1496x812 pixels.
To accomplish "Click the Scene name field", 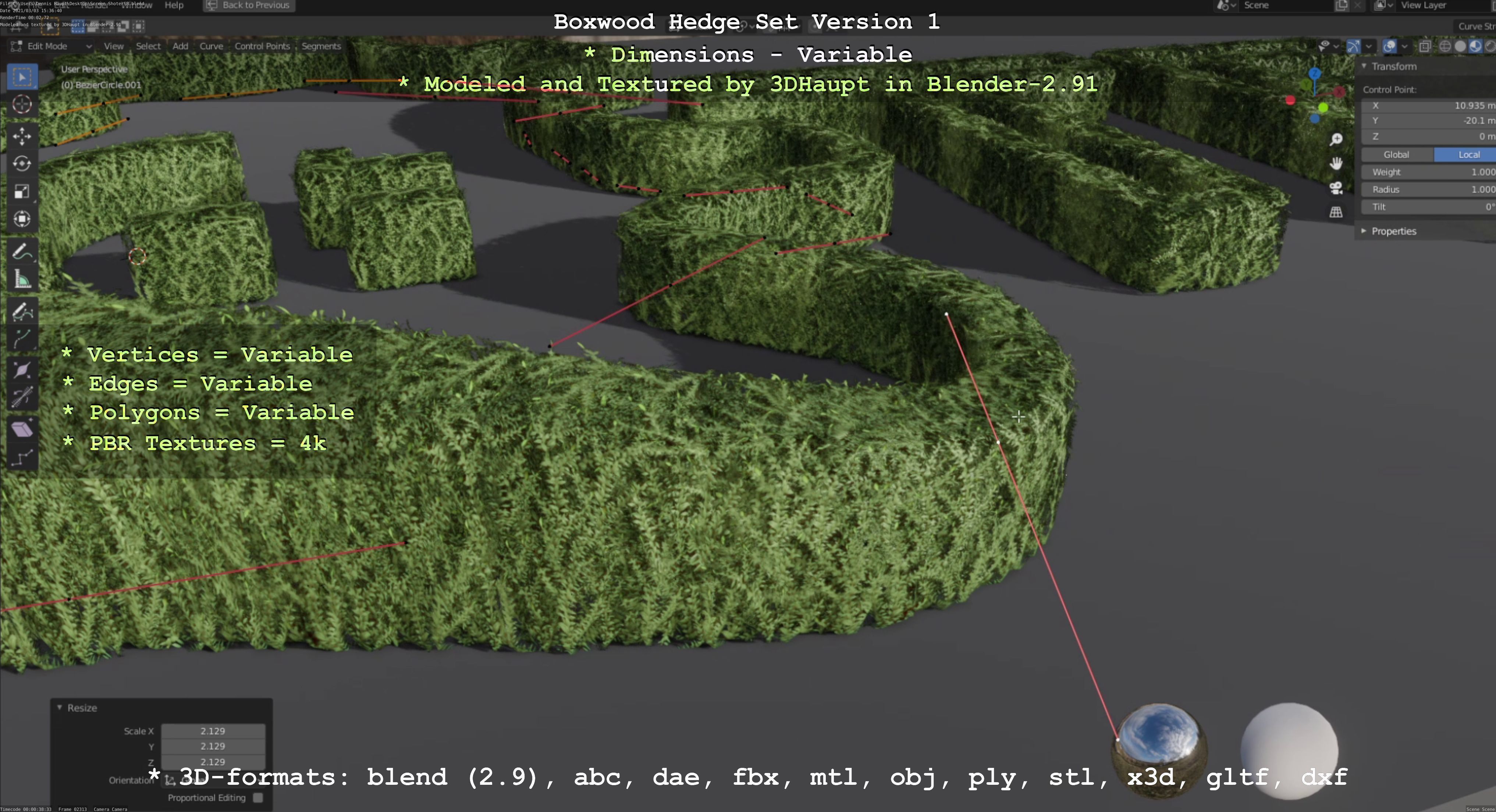I will point(1286,5).
